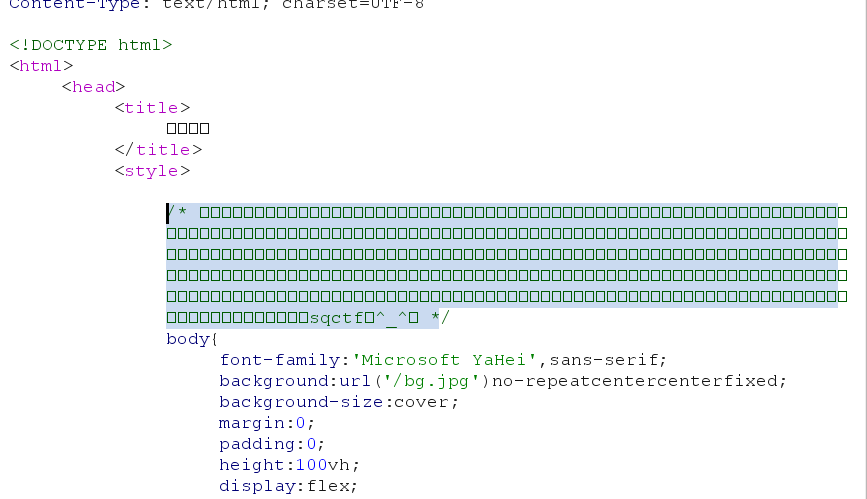Click the background-size:cover declaration

[339, 402]
